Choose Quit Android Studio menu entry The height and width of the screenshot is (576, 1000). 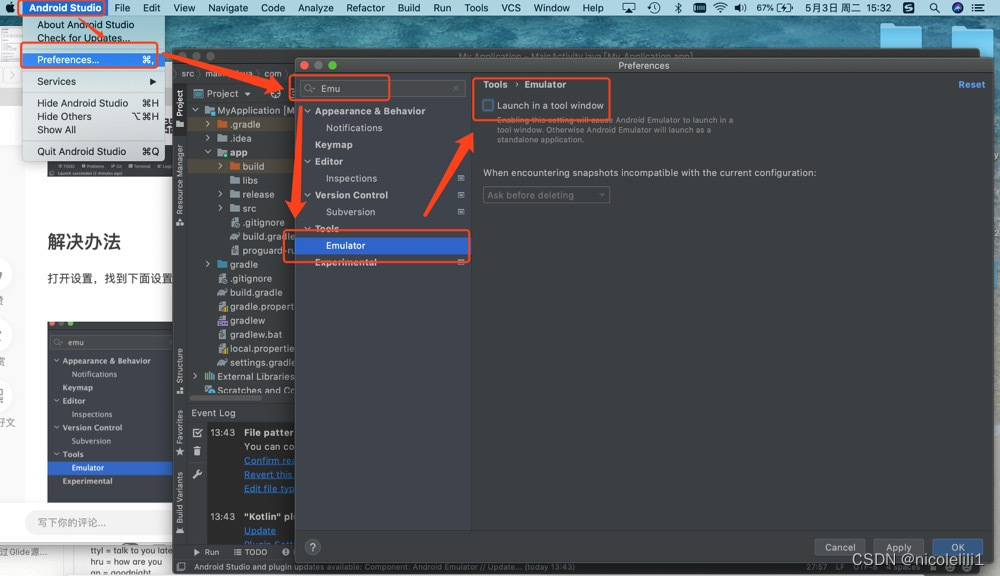tap(92, 151)
